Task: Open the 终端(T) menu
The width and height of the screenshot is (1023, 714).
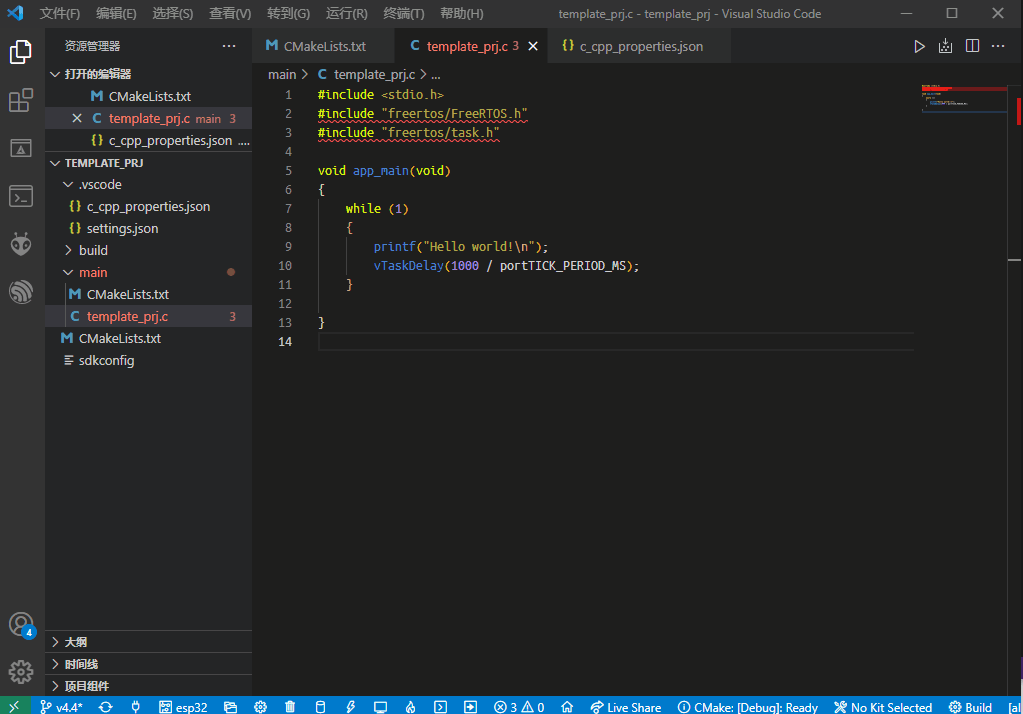Action: coord(403,13)
